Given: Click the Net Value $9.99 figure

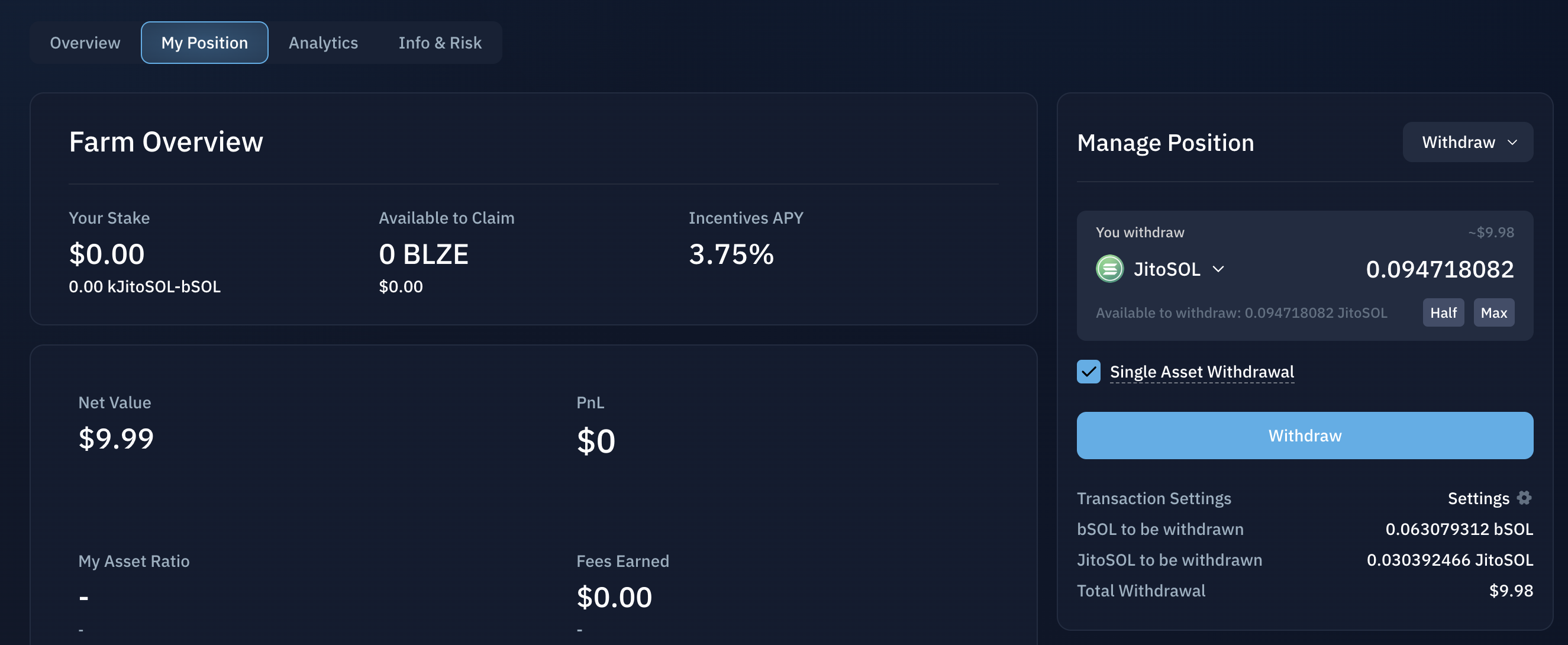Looking at the screenshot, I should click(x=116, y=438).
